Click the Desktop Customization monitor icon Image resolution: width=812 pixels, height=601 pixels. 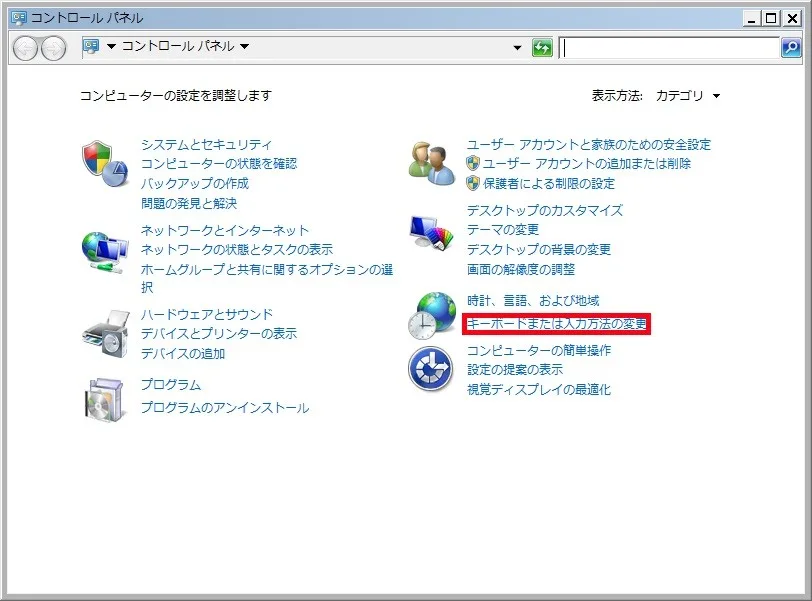431,233
